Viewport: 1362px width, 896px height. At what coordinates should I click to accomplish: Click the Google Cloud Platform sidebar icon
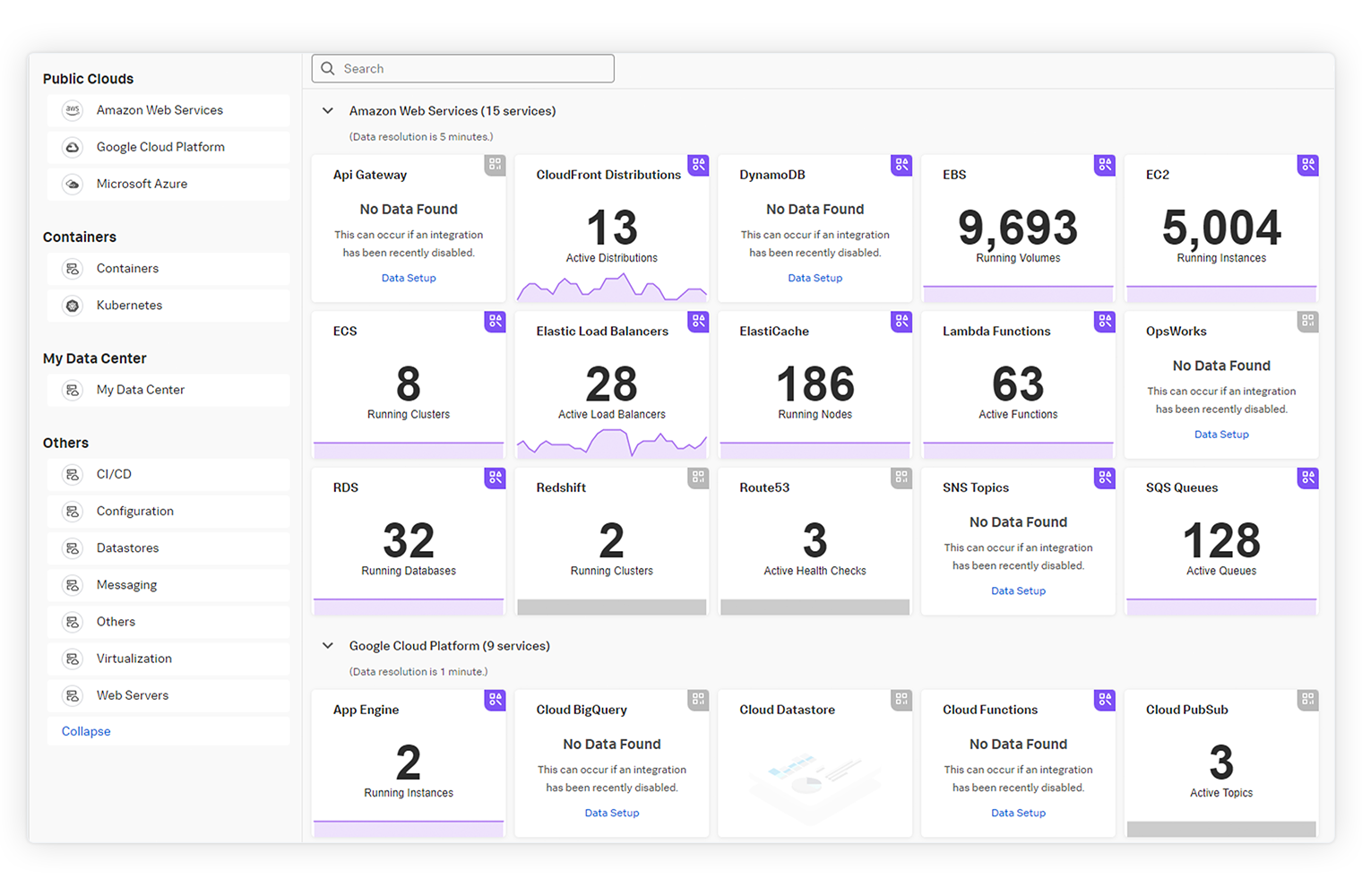(x=73, y=147)
